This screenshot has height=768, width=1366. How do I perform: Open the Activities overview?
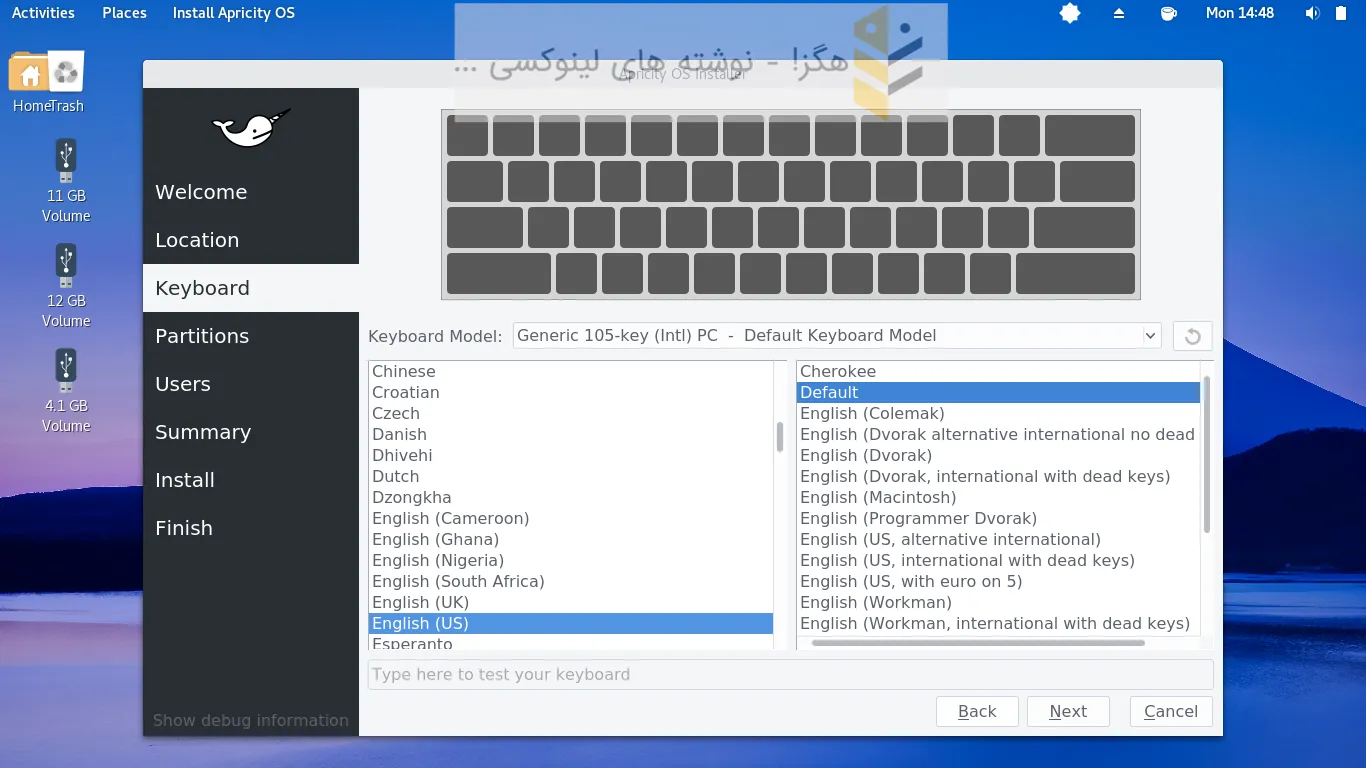tap(43, 13)
